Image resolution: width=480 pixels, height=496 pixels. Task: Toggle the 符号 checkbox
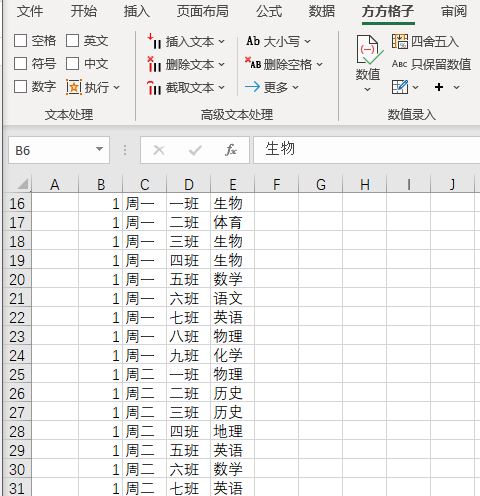tap(20, 63)
